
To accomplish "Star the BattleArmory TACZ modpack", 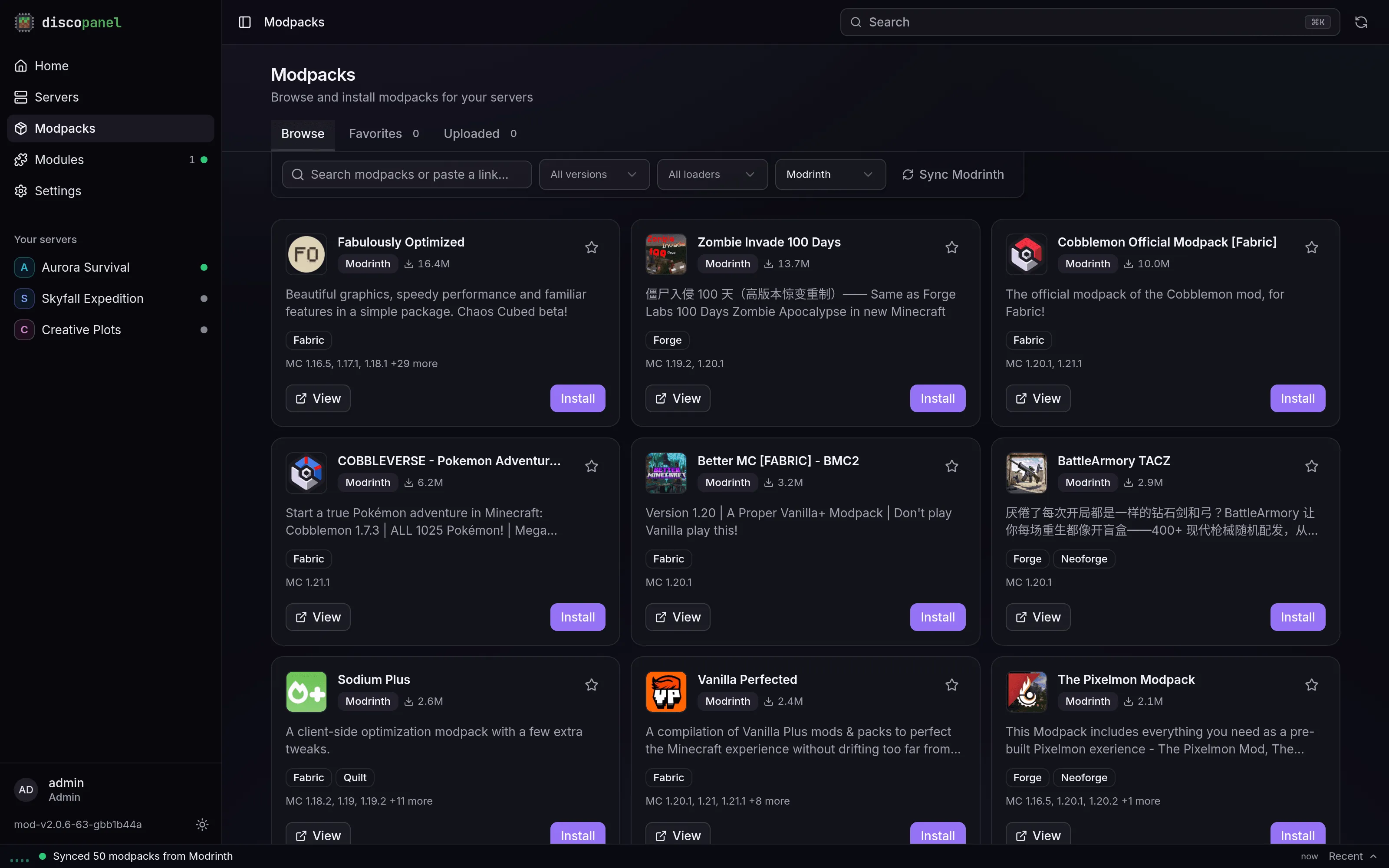I will [x=1311, y=466].
